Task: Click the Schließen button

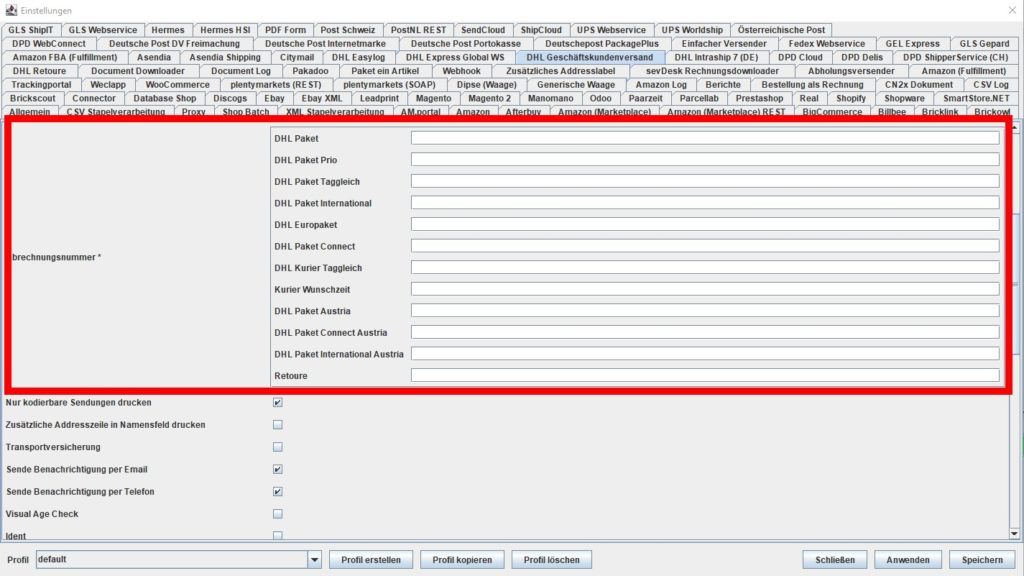Action: (835, 560)
